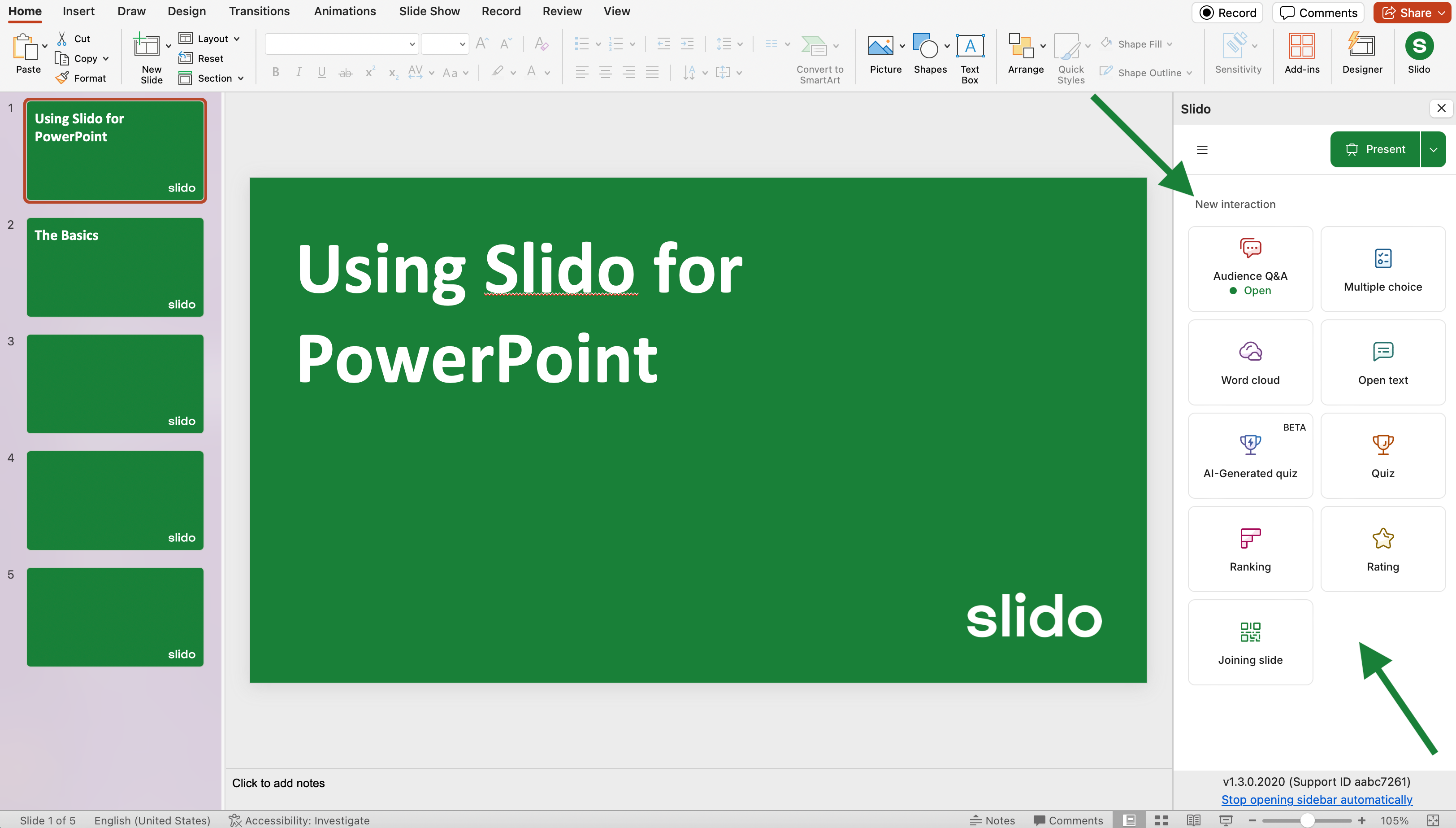Open Audience Q&A interaction
This screenshot has width=1456, height=828.
click(x=1250, y=269)
